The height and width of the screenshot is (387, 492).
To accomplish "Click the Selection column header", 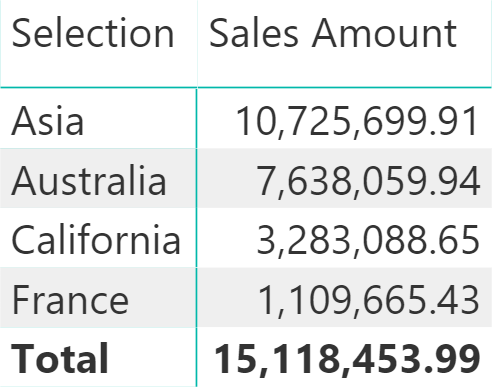I will click(x=93, y=33).
